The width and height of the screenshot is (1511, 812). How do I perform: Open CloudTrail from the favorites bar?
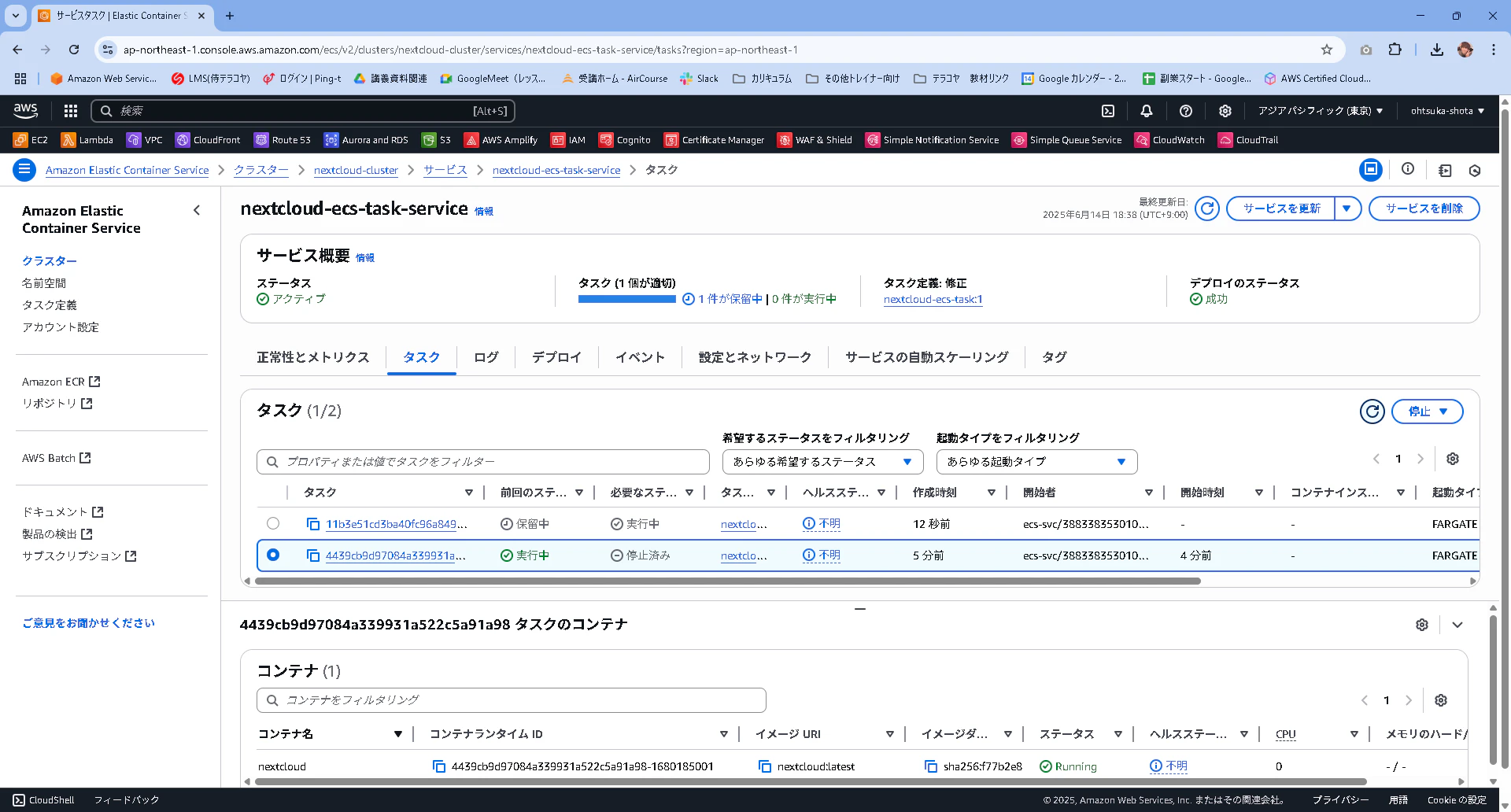[x=1248, y=140]
